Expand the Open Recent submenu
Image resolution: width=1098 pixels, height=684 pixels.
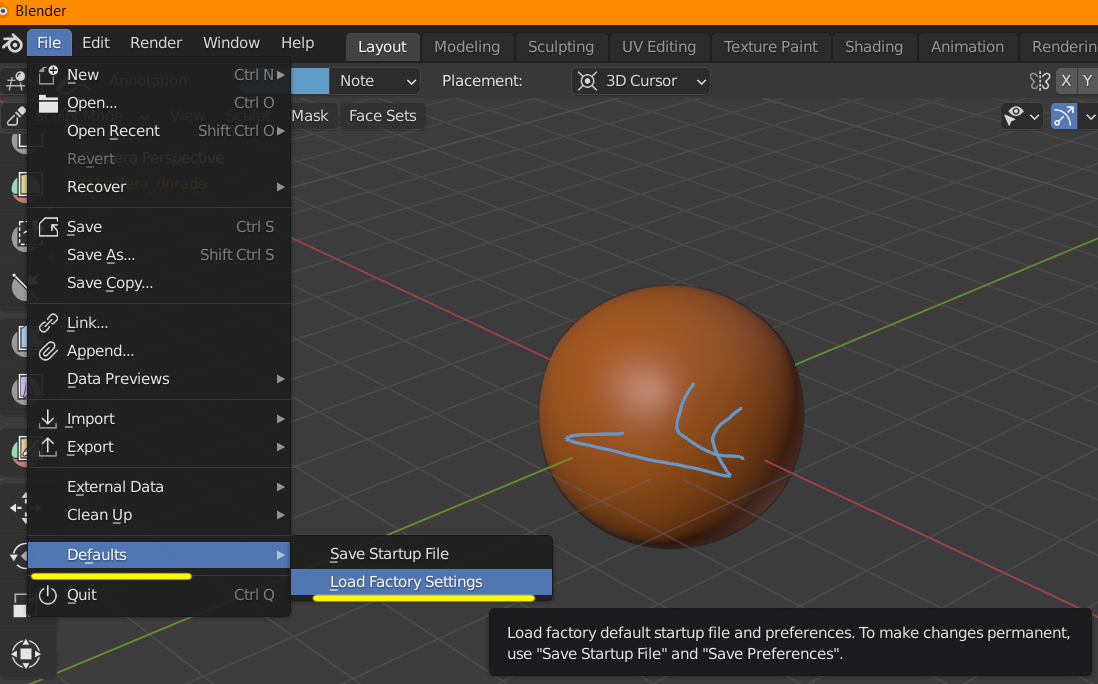coord(160,131)
